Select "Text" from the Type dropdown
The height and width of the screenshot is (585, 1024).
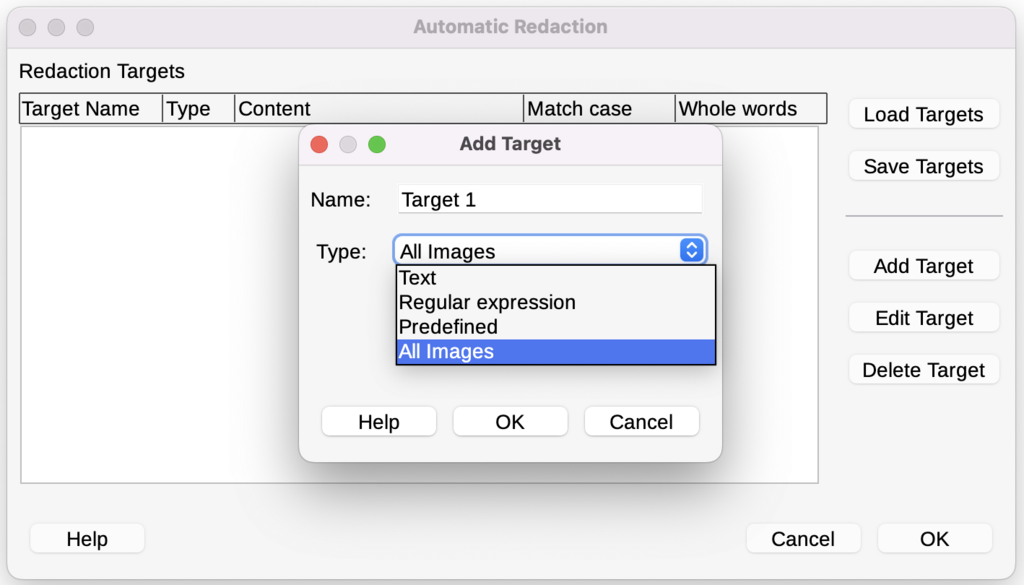417,278
